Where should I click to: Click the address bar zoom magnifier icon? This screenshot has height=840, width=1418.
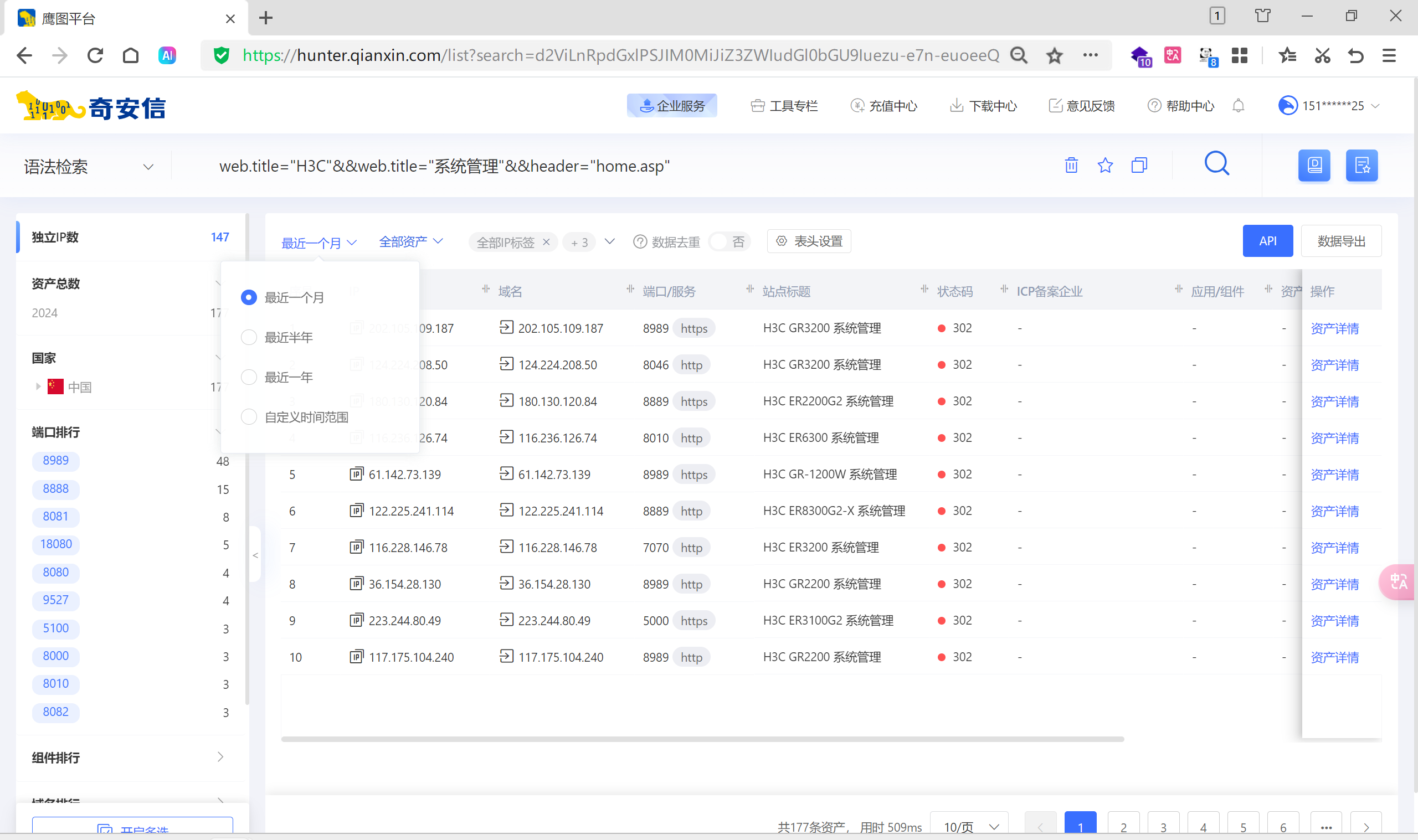coord(1019,55)
